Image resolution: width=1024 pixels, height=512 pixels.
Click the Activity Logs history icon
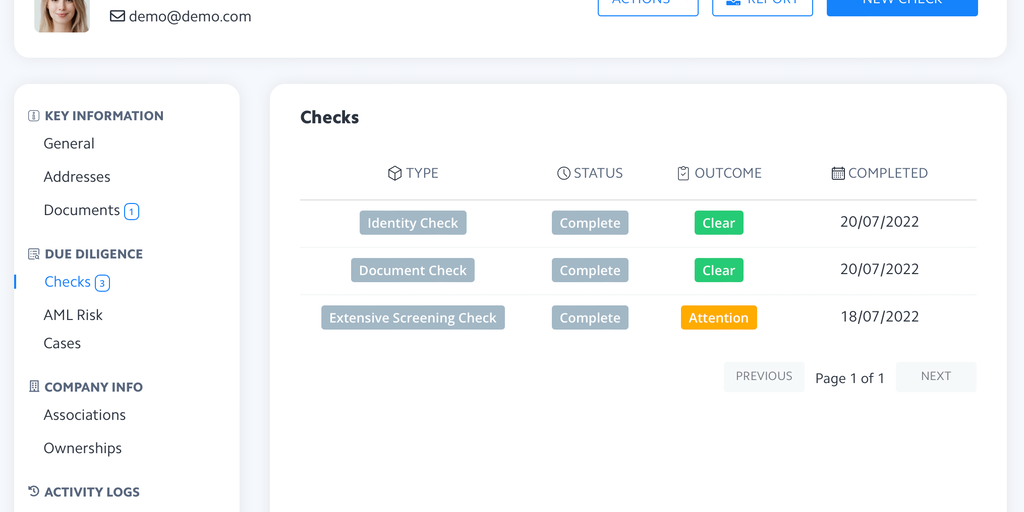(x=34, y=492)
